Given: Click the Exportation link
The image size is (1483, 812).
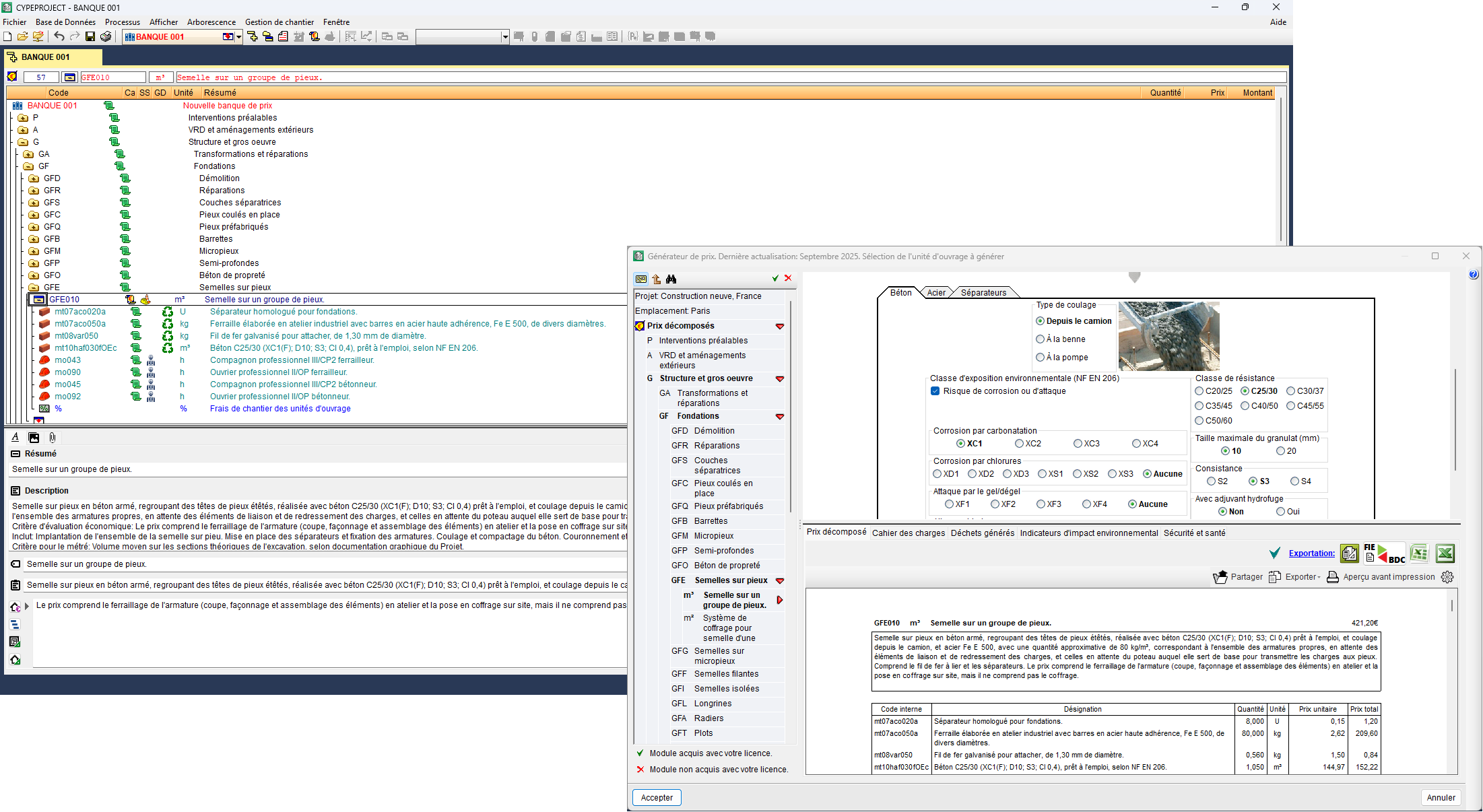Looking at the screenshot, I should [x=1311, y=553].
